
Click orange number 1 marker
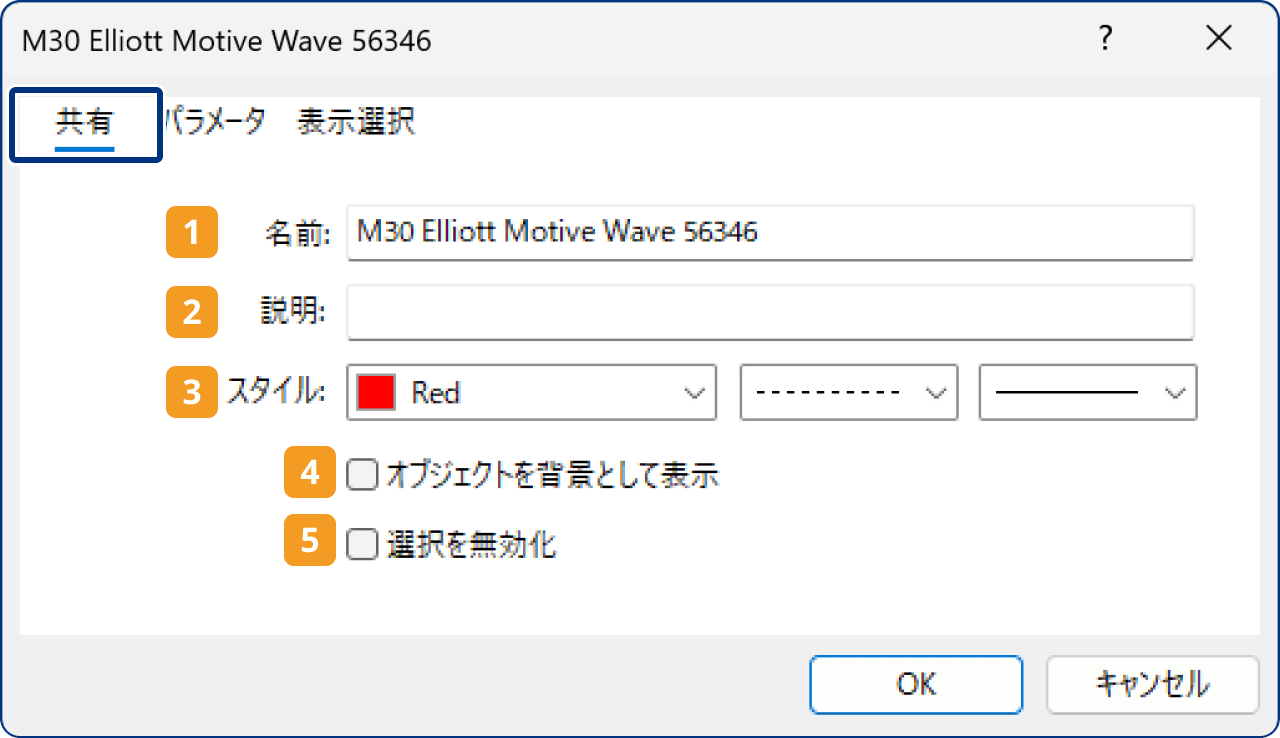click(191, 232)
